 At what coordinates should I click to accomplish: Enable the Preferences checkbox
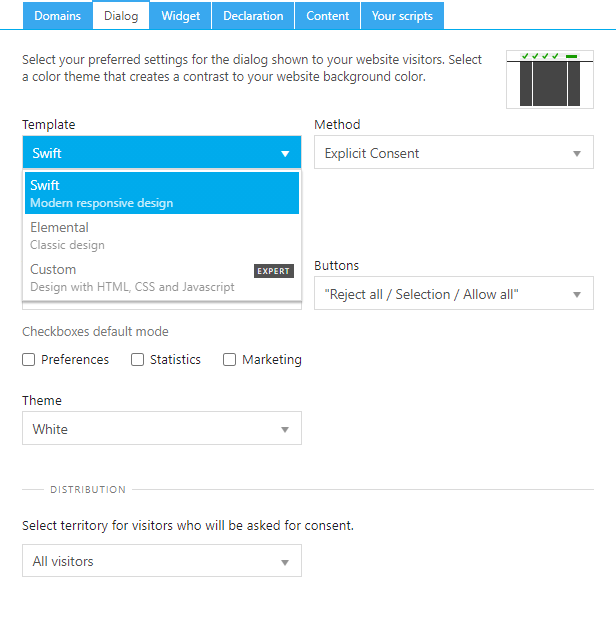tap(29, 360)
